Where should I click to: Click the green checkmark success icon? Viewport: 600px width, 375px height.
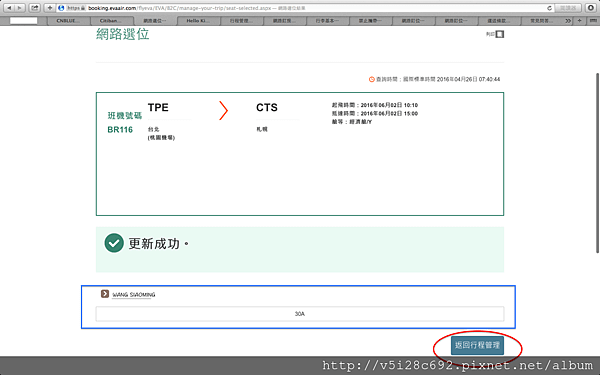114,243
